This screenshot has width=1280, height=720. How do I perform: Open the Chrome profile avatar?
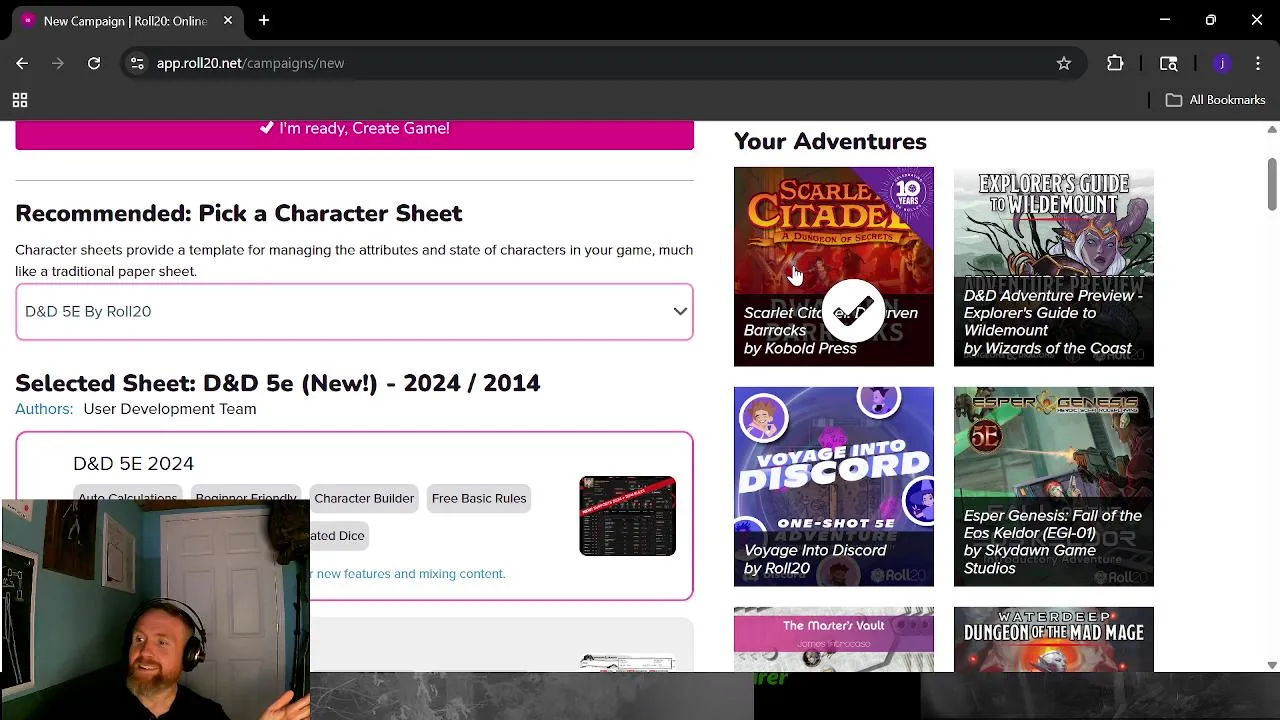coord(1222,63)
